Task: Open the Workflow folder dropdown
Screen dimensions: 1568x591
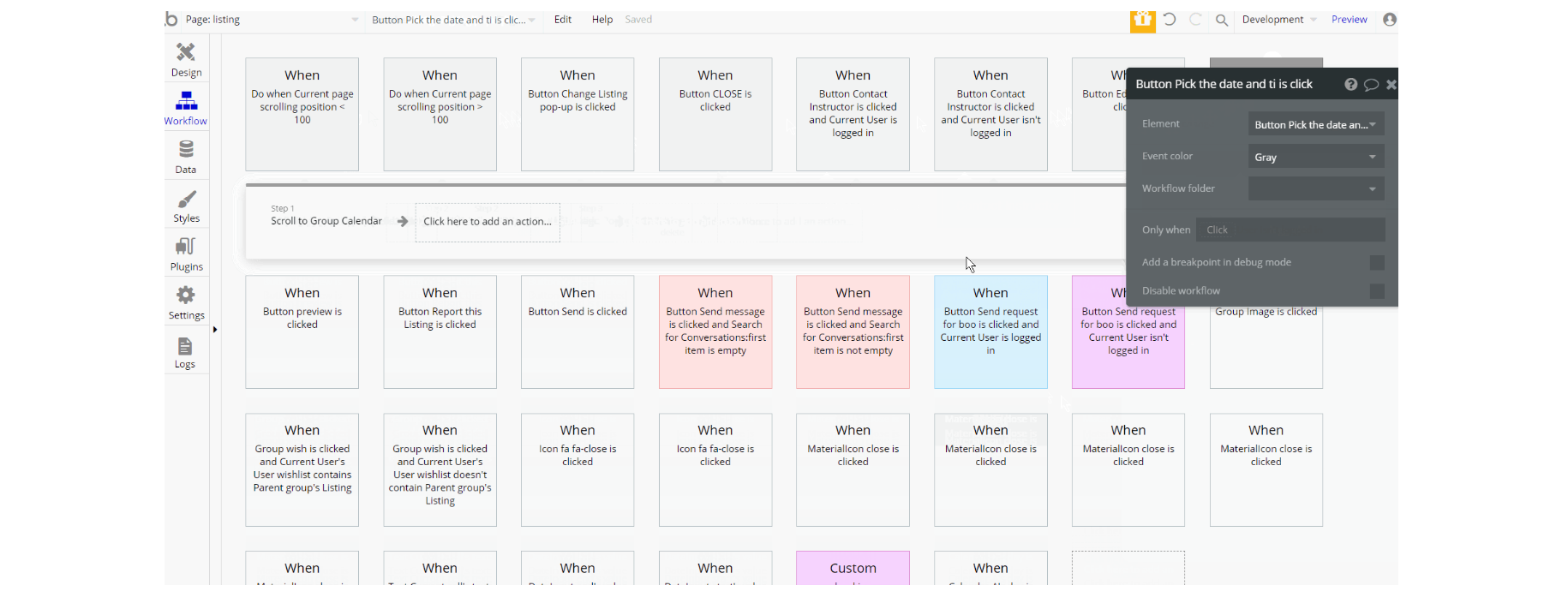Action: 1316,188
